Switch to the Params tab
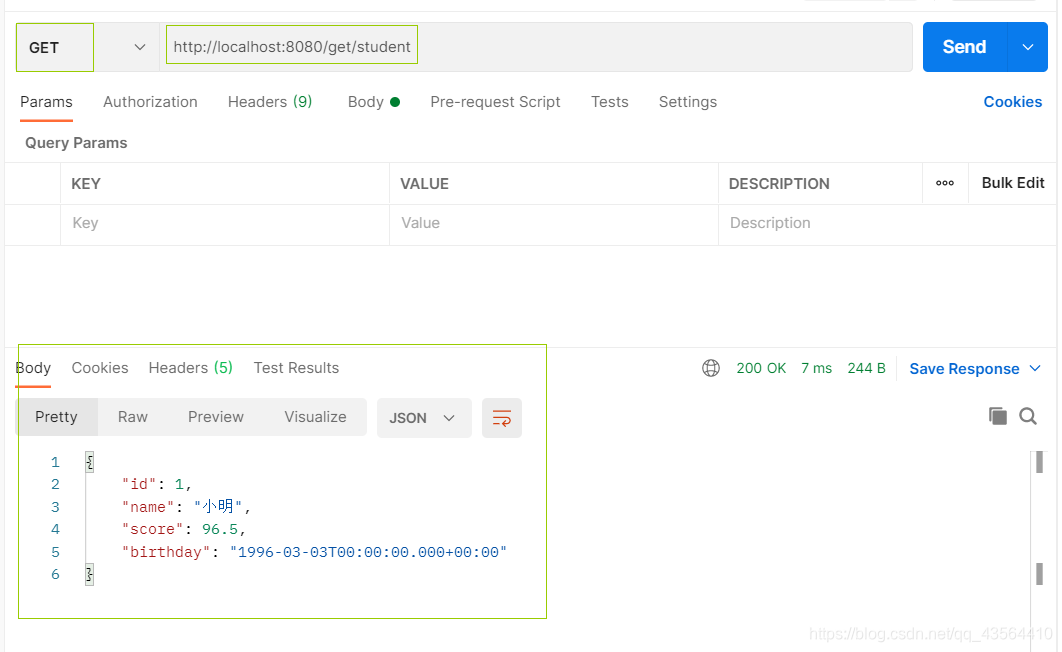 (46, 102)
